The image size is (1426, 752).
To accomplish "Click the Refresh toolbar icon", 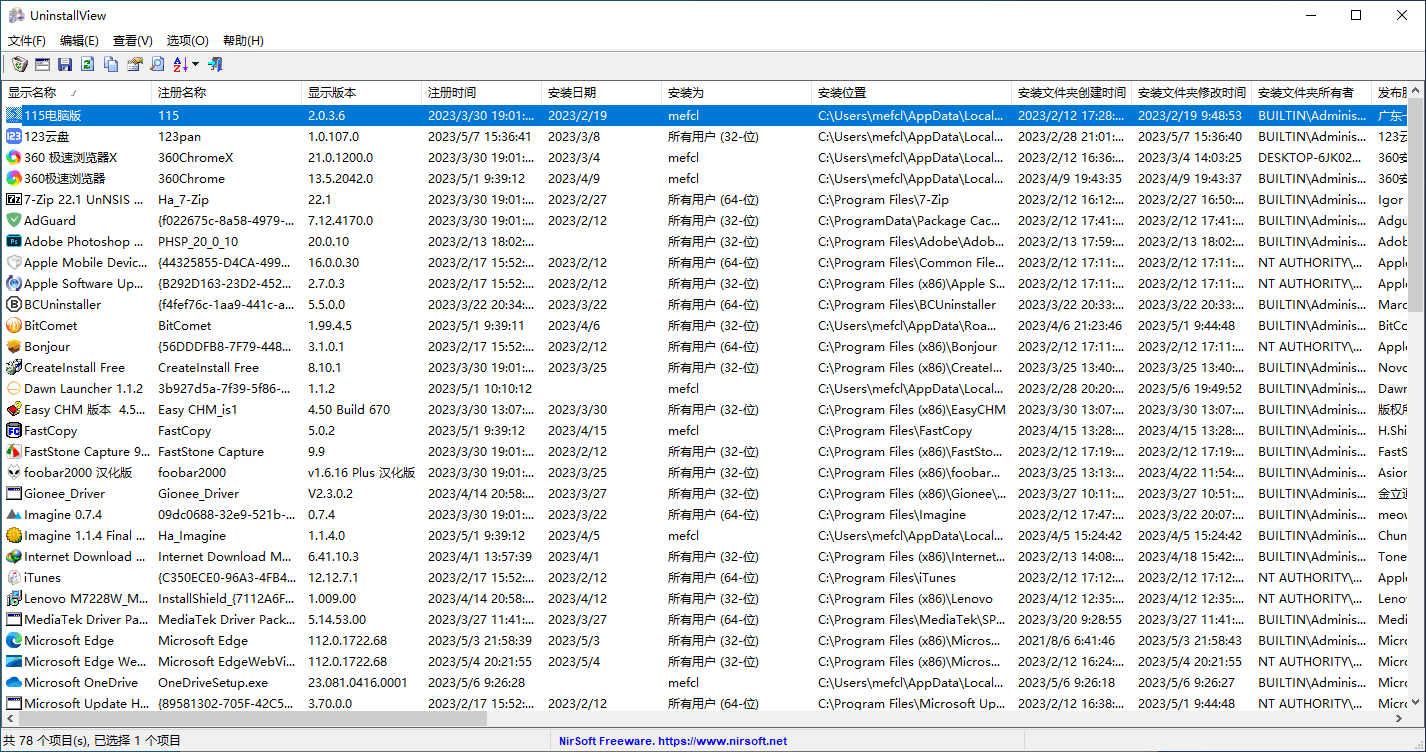I will click(88, 64).
